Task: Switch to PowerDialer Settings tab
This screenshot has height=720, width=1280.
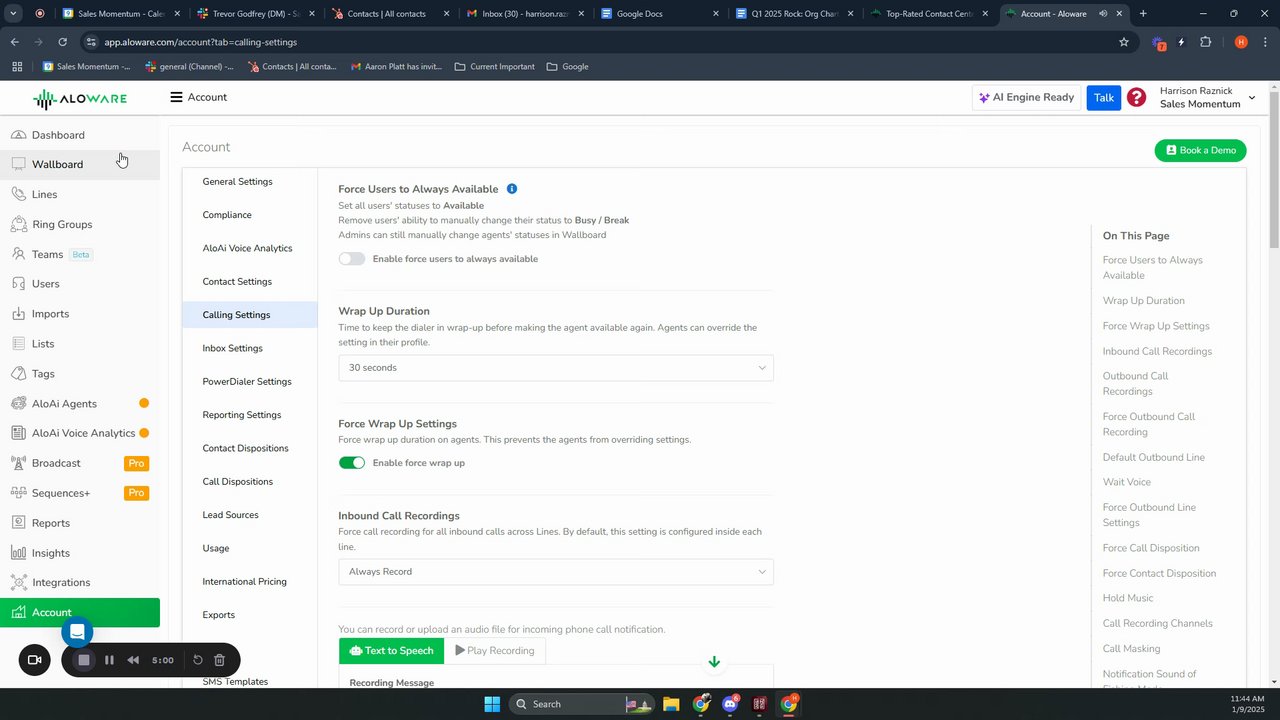Action: [x=247, y=382]
